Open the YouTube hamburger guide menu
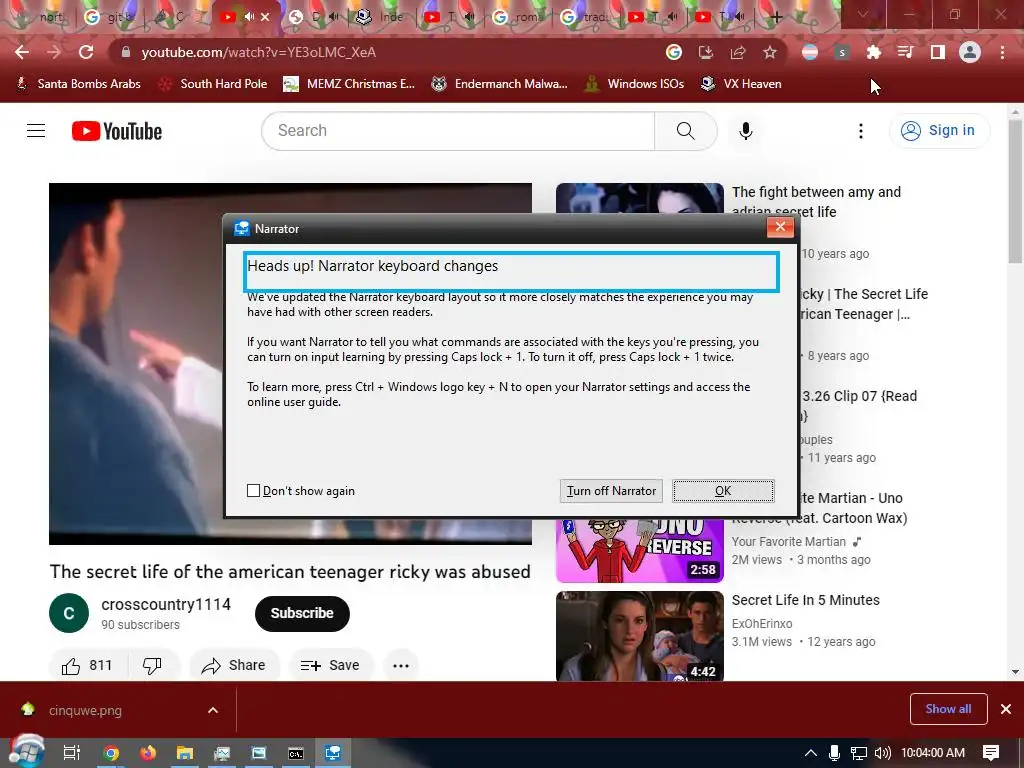Viewport: 1024px width, 768px height. point(36,131)
